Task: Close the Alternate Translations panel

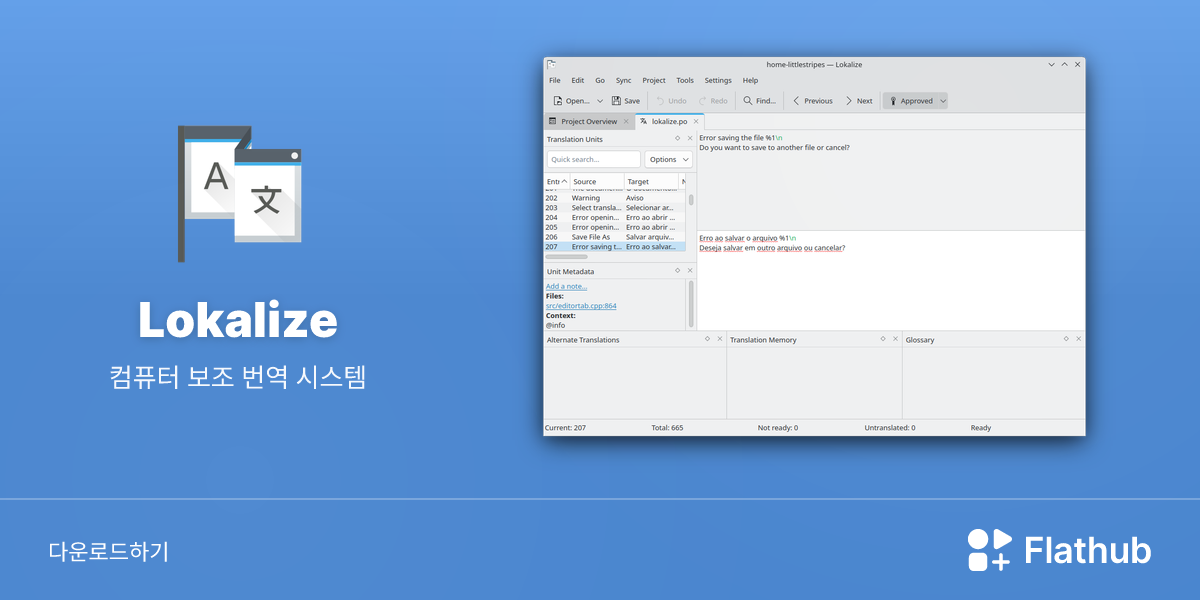Action: (x=719, y=339)
